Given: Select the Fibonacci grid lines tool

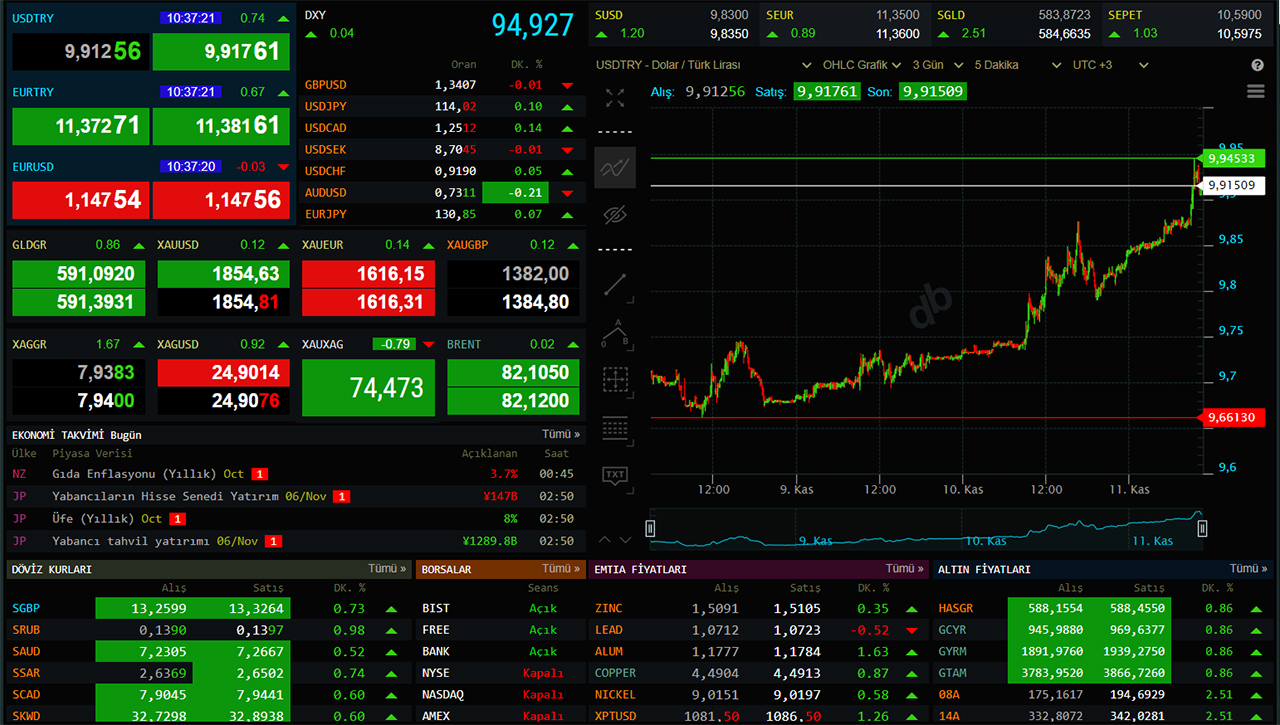Looking at the screenshot, I should point(615,428).
